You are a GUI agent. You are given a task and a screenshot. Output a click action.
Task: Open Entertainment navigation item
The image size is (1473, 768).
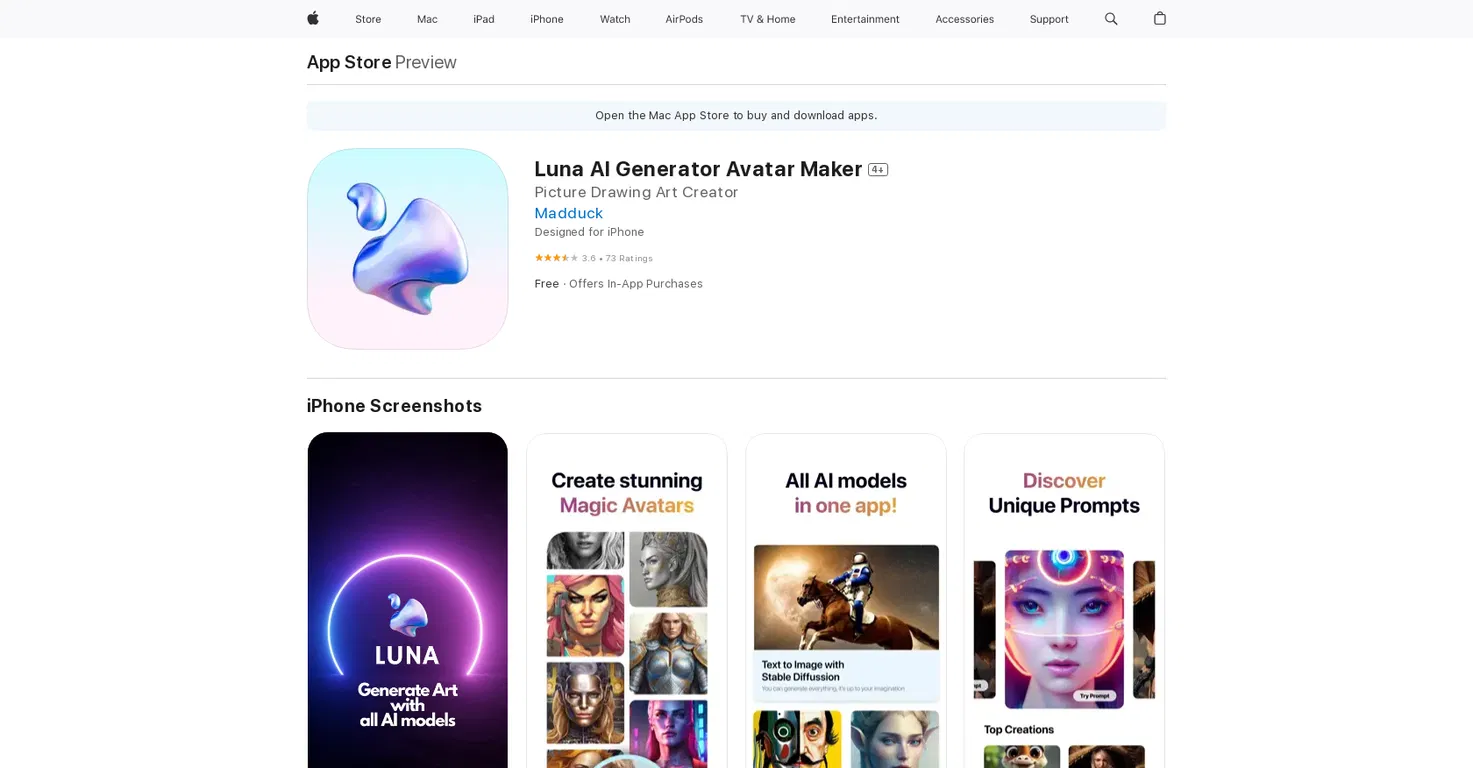(865, 19)
